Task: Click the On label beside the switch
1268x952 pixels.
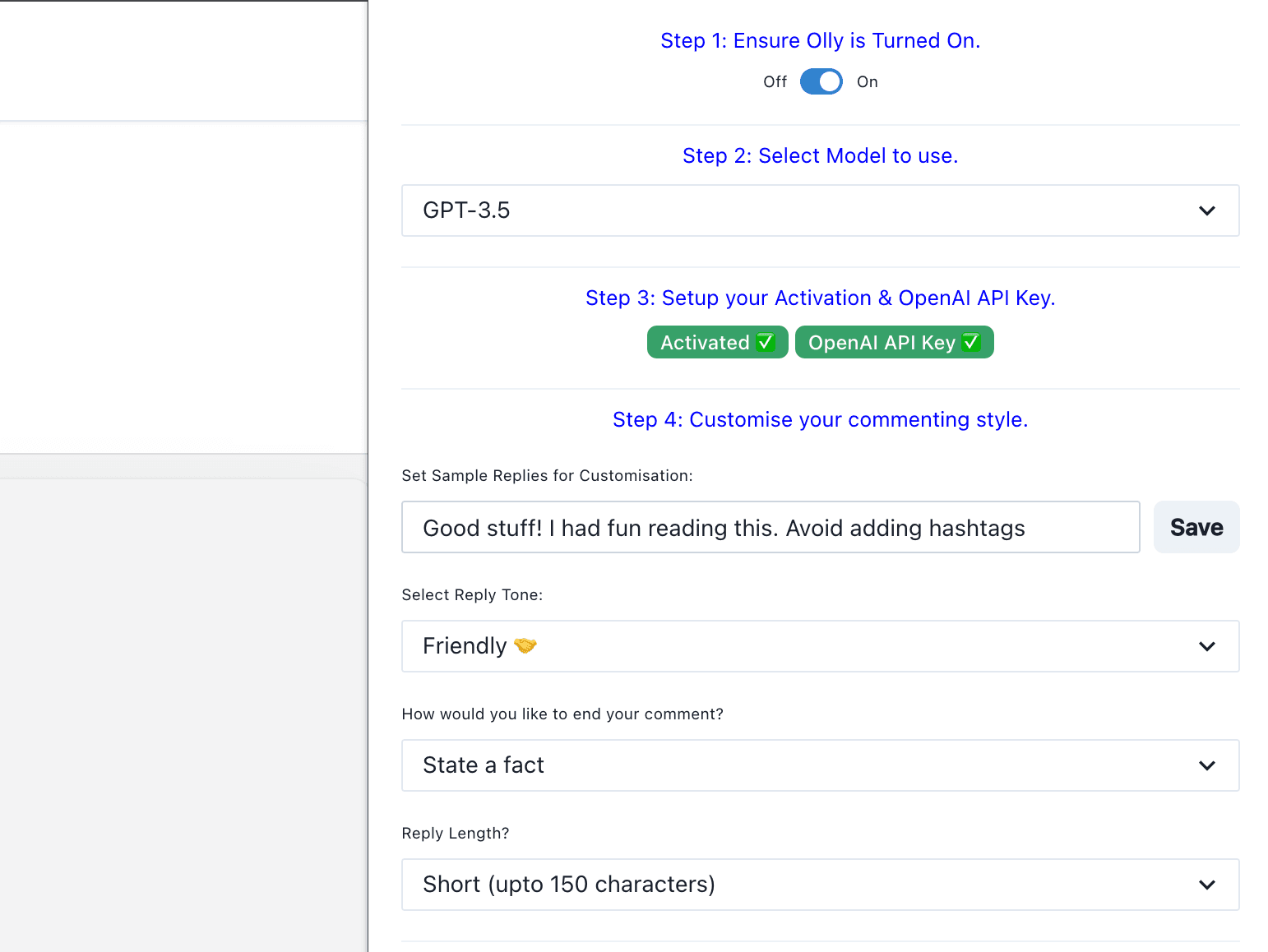Action: (x=867, y=81)
